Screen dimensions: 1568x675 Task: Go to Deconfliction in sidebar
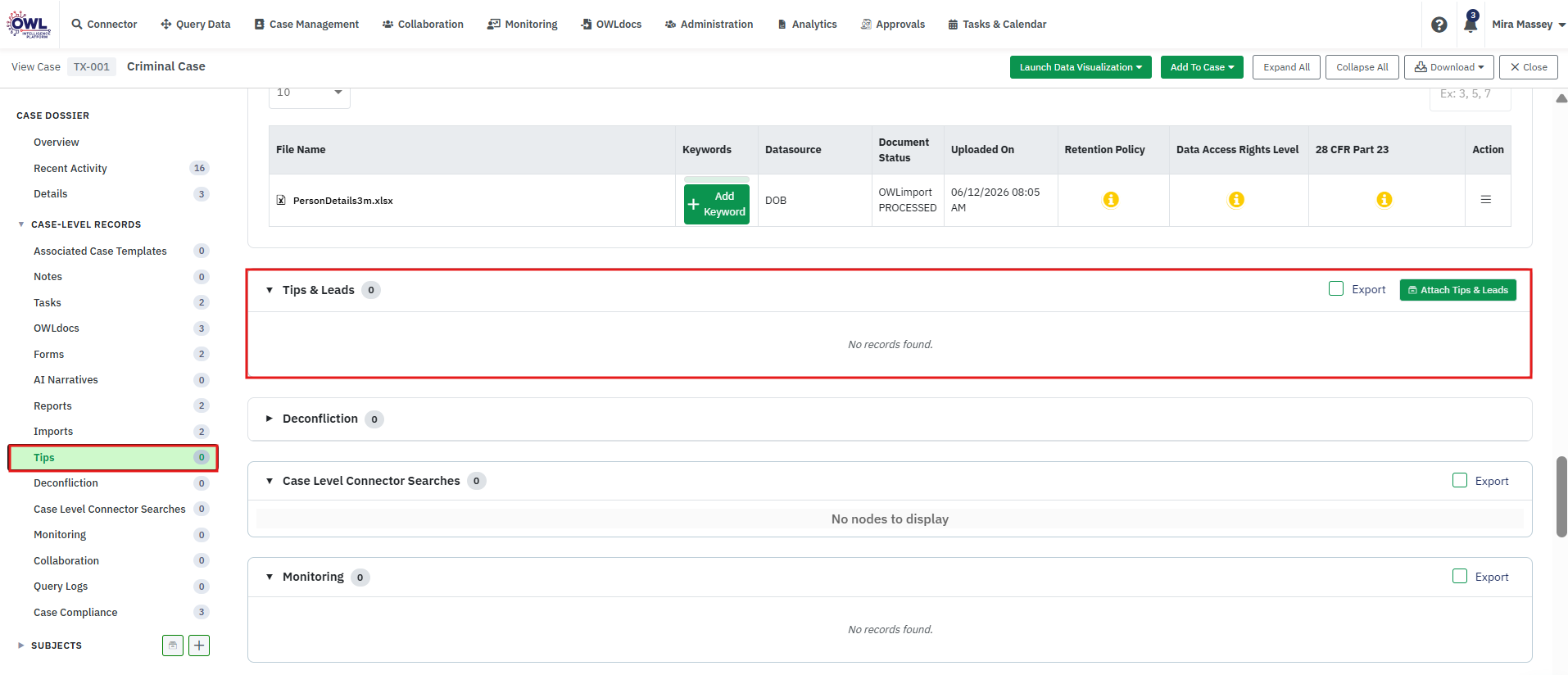tap(66, 483)
